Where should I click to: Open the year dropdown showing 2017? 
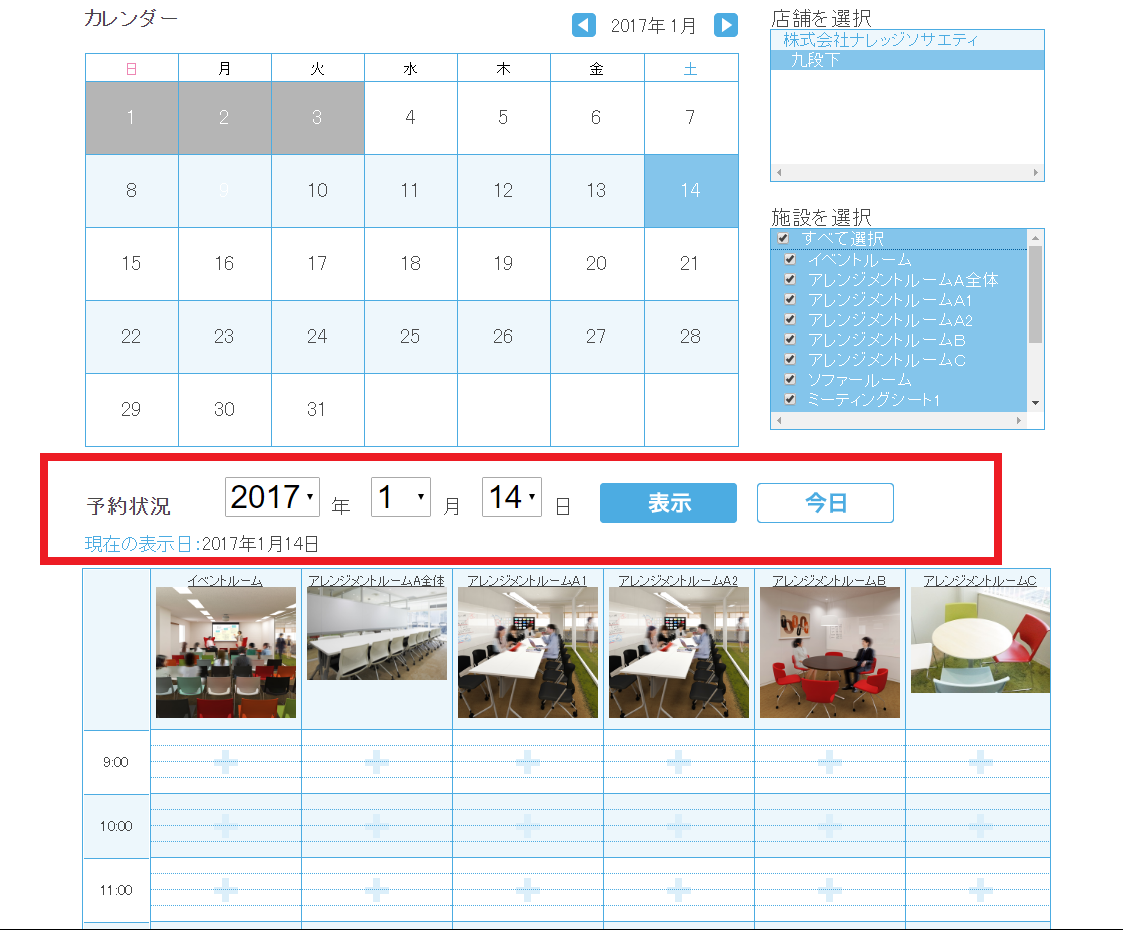tap(273, 497)
